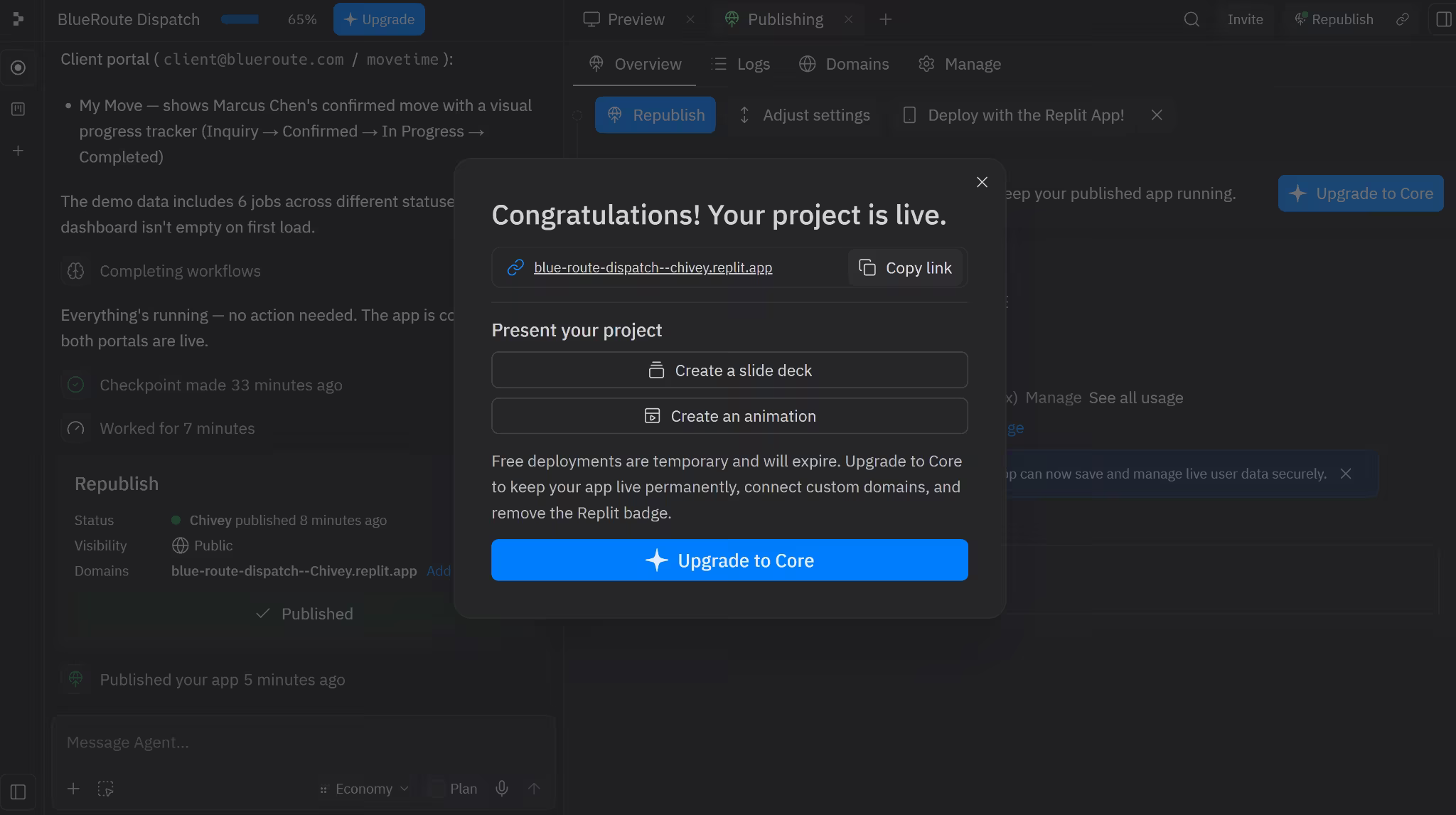Open Adjust settings
Image resolution: width=1456 pixels, height=815 pixels.
pyautogui.click(x=804, y=115)
